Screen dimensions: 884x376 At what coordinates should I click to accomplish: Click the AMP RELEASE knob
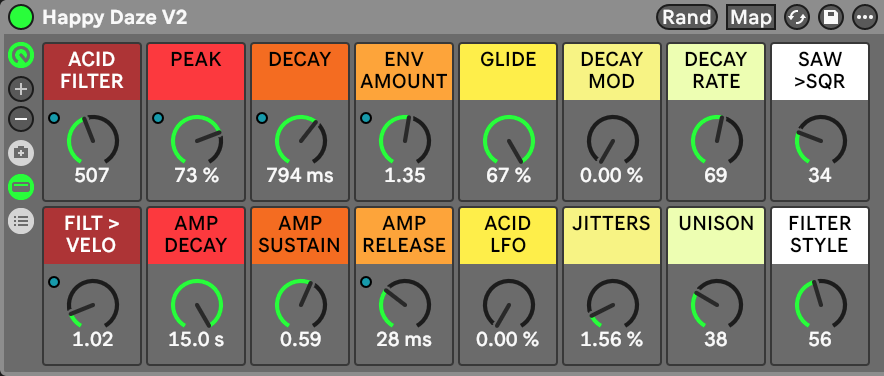click(404, 303)
